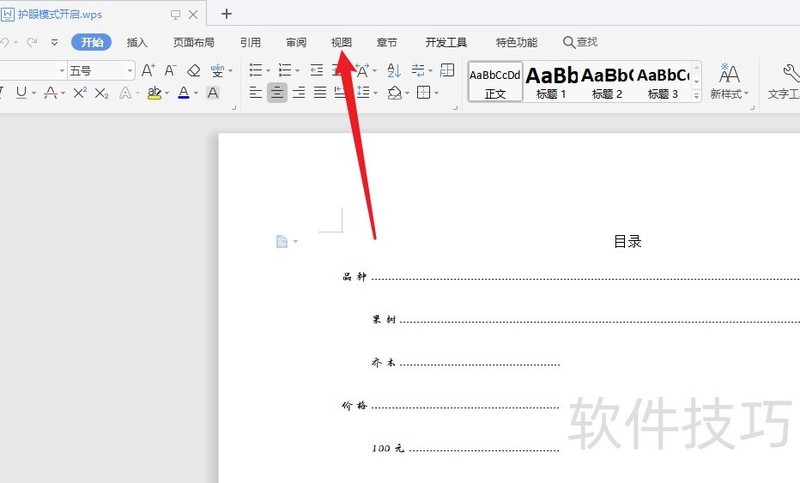Click the sort A-Z icon
This screenshot has width=800, height=483.
pyautogui.click(x=394, y=70)
